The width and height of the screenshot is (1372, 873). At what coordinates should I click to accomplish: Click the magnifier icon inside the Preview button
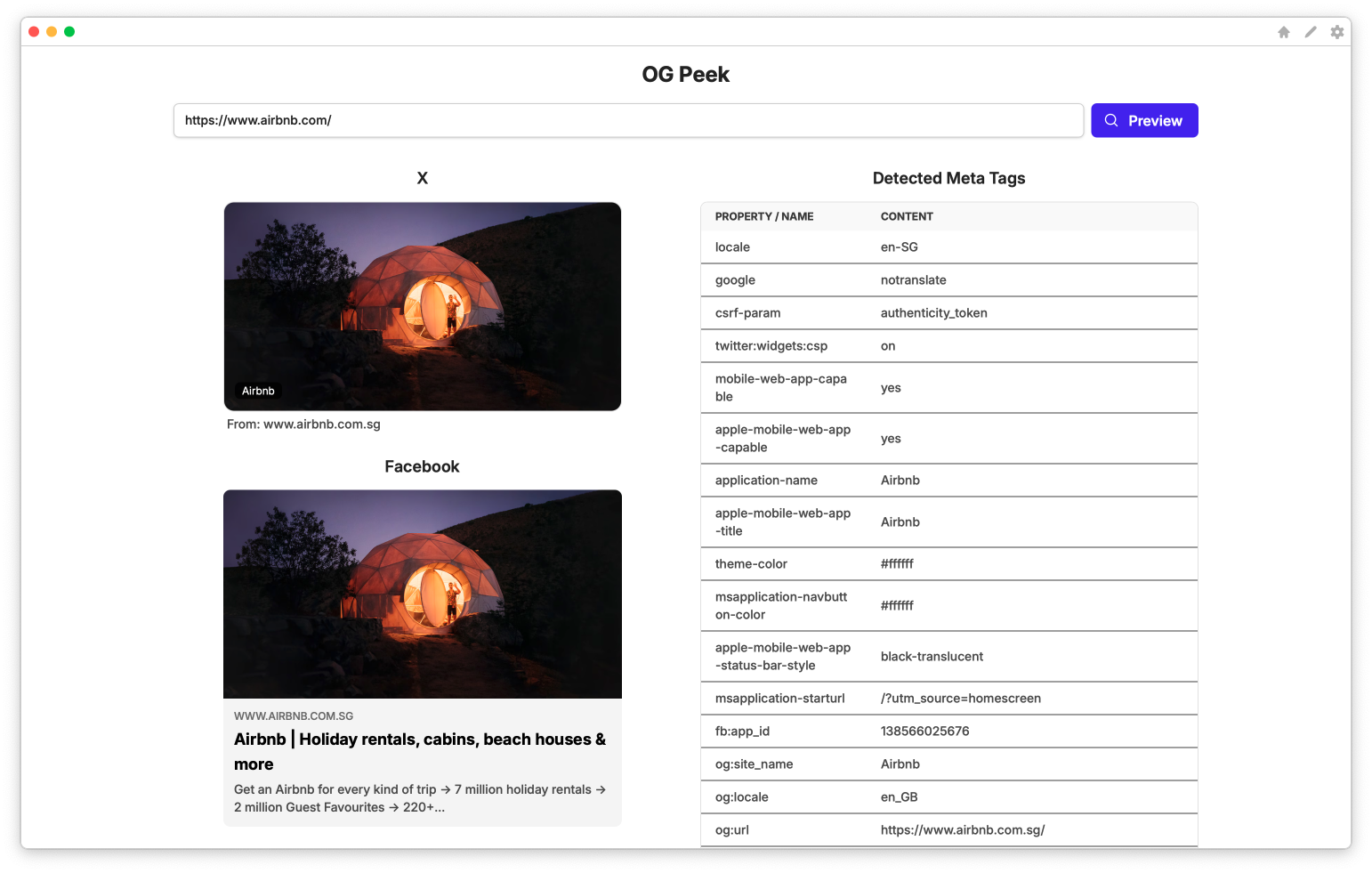coord(1111,120)
